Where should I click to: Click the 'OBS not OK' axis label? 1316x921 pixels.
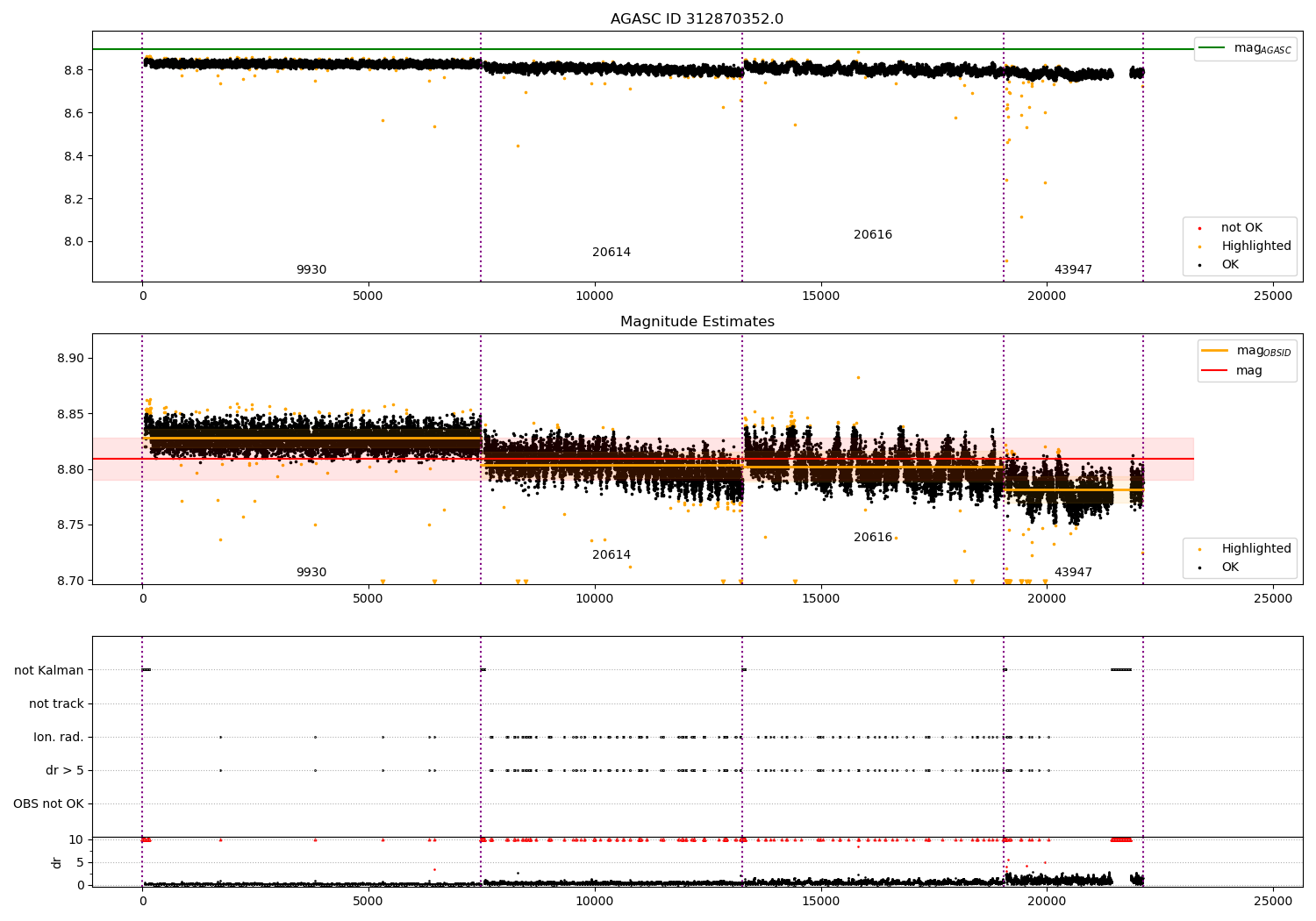(x=48, y=803)
